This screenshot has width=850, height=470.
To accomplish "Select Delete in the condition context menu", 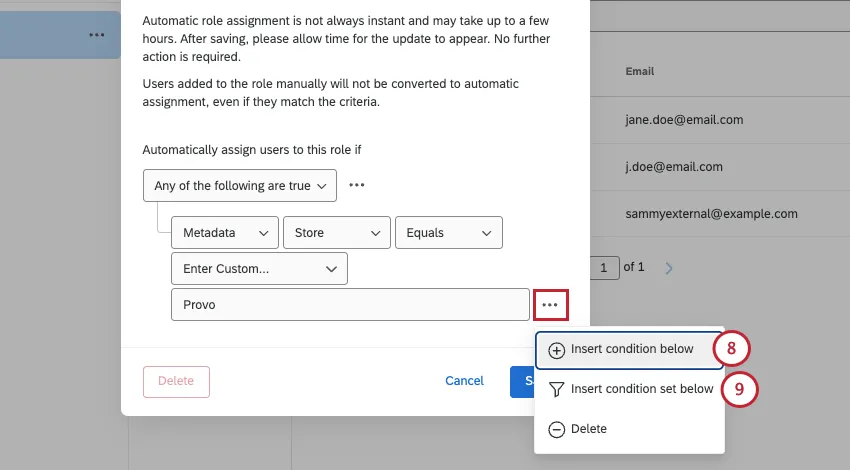I will coord(629,429).
